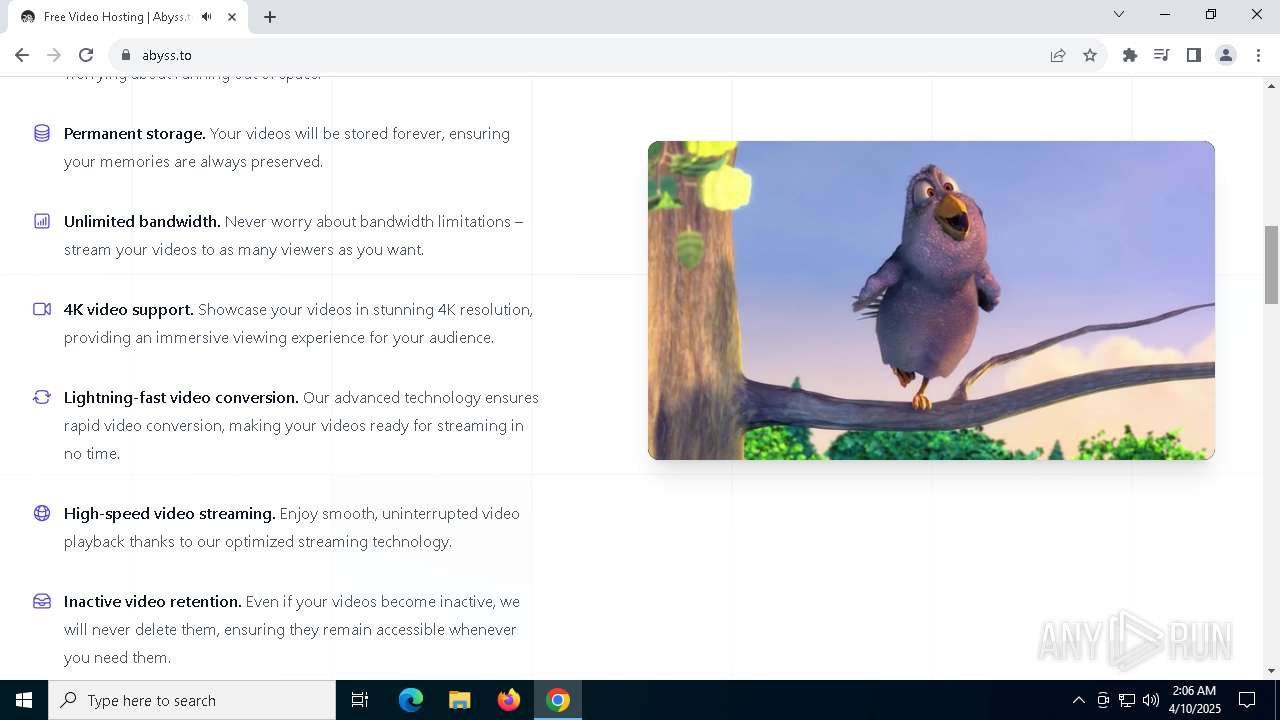Image resolution: width=1280 pixels, height=720 pixels.
Task: Click the scrollbar down arrow
Action: click(1271, 671)
